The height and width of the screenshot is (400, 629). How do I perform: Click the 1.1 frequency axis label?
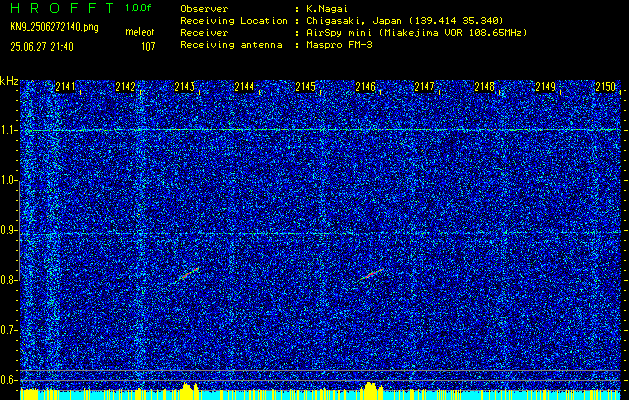pos(9,131)
